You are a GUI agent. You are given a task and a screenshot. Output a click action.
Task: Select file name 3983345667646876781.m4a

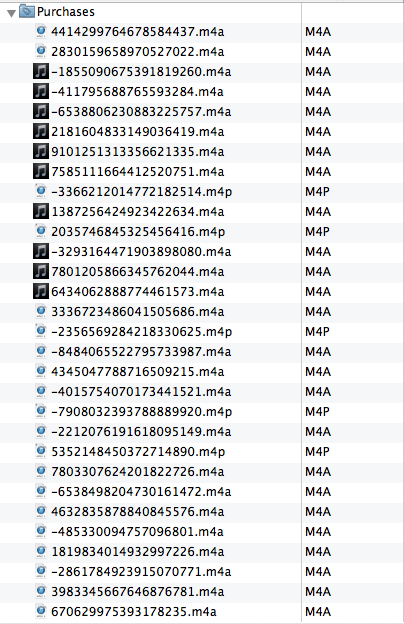[x=137, y=591]
